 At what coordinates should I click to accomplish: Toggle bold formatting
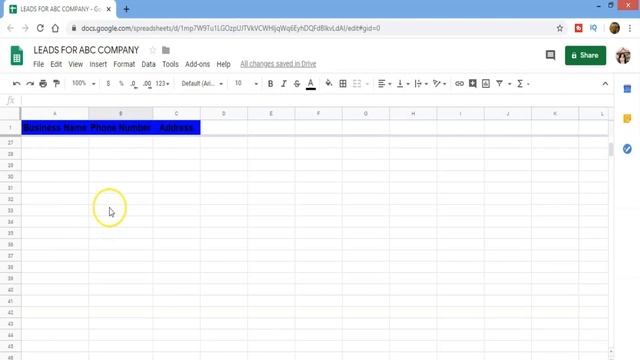pyautogui.click(x=270, y=84)
